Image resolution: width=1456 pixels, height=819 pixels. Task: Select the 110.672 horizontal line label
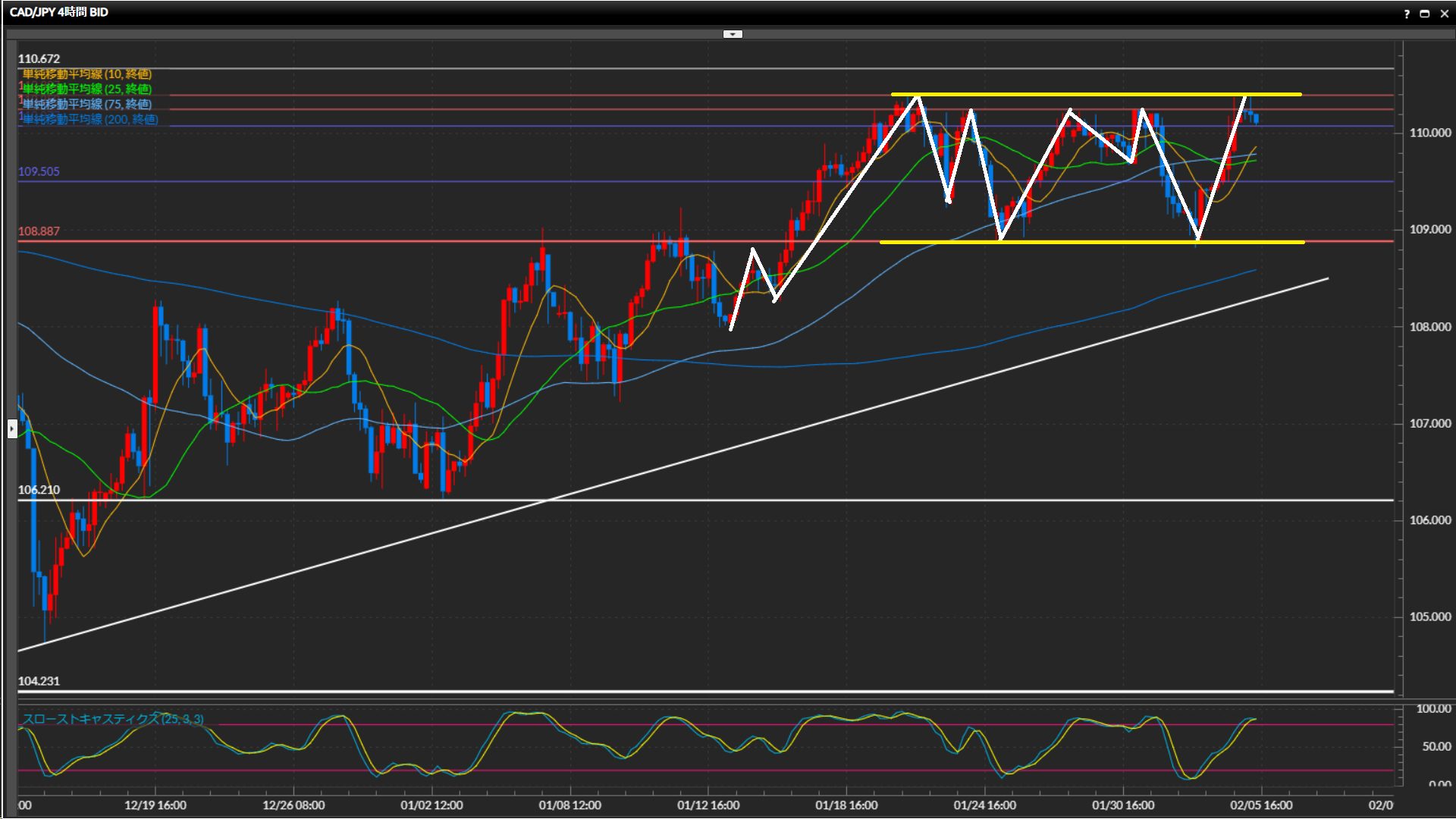(39, 58)
